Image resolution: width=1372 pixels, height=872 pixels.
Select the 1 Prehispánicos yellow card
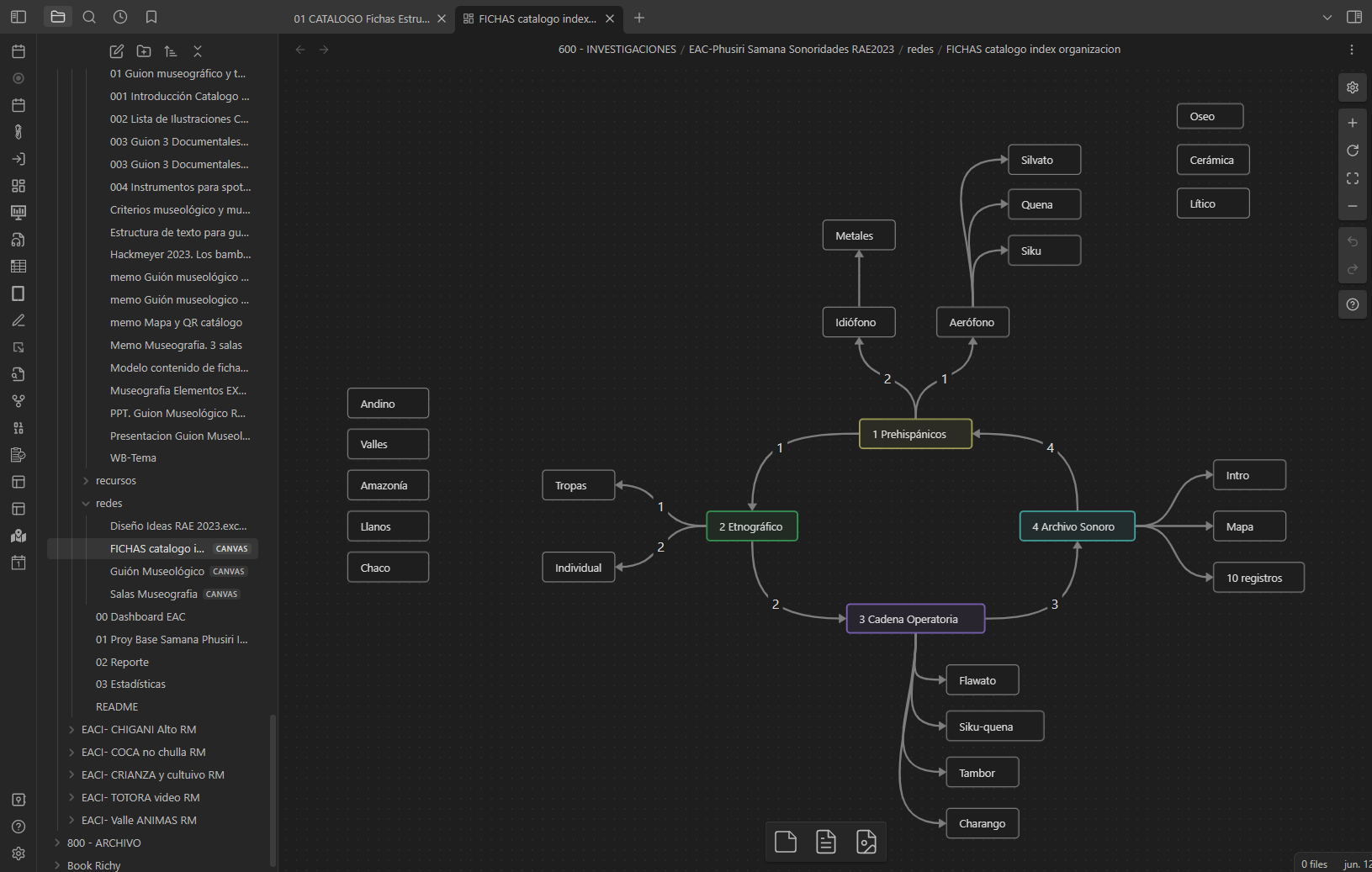coord(915,434)
